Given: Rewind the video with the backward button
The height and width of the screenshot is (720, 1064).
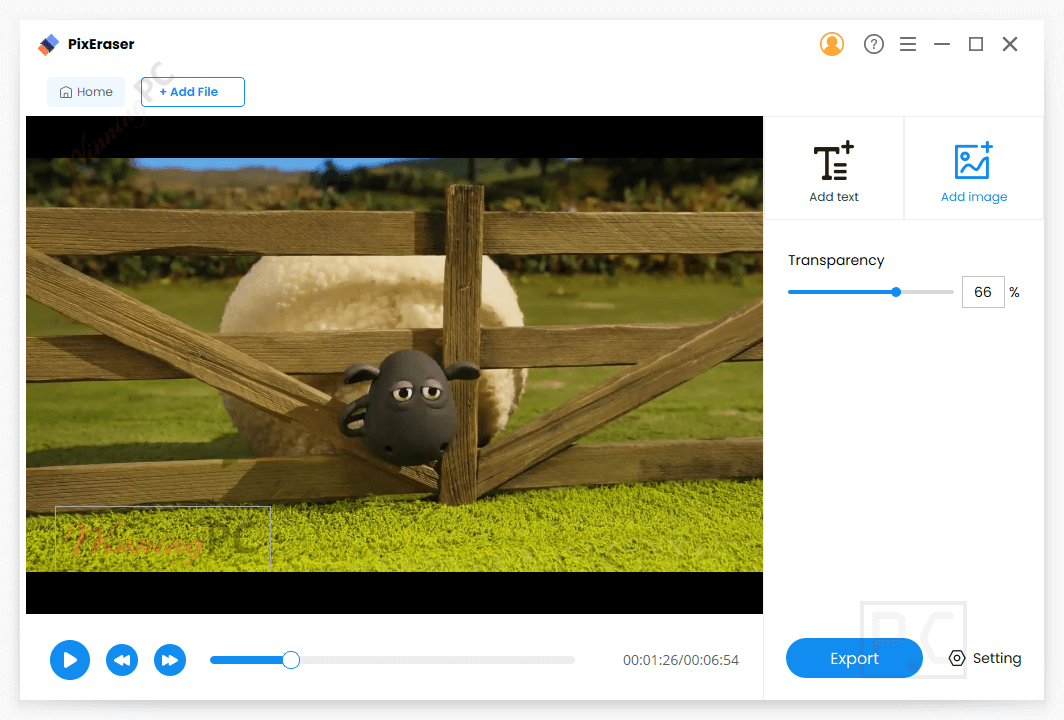Looking at the screenshot, I should (122, 660).
